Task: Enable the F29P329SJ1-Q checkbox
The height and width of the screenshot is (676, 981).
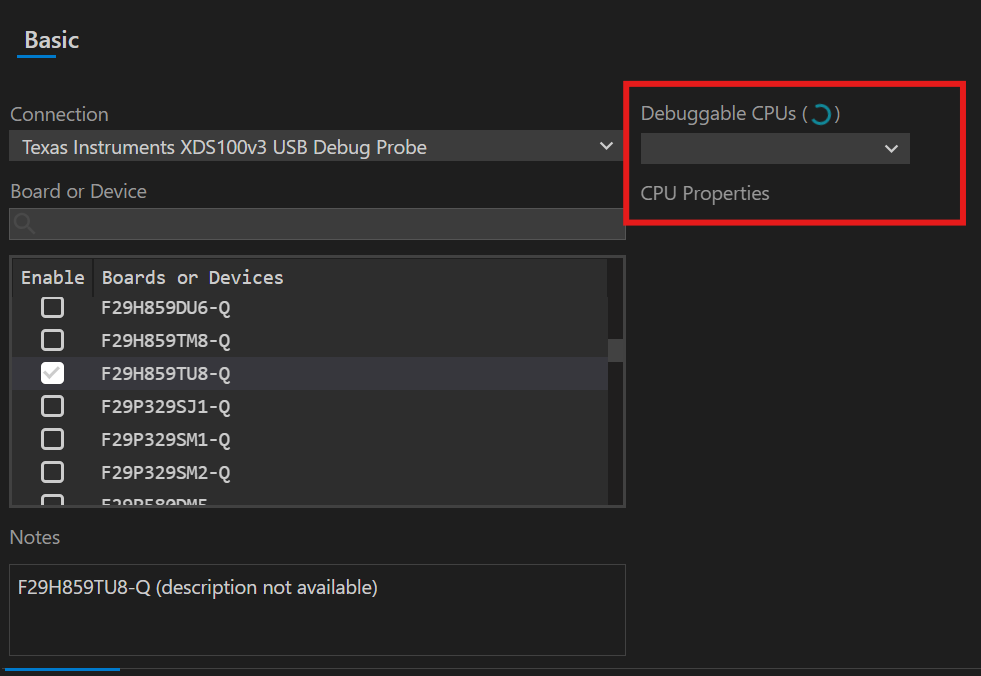Action: tap(53, 406)
